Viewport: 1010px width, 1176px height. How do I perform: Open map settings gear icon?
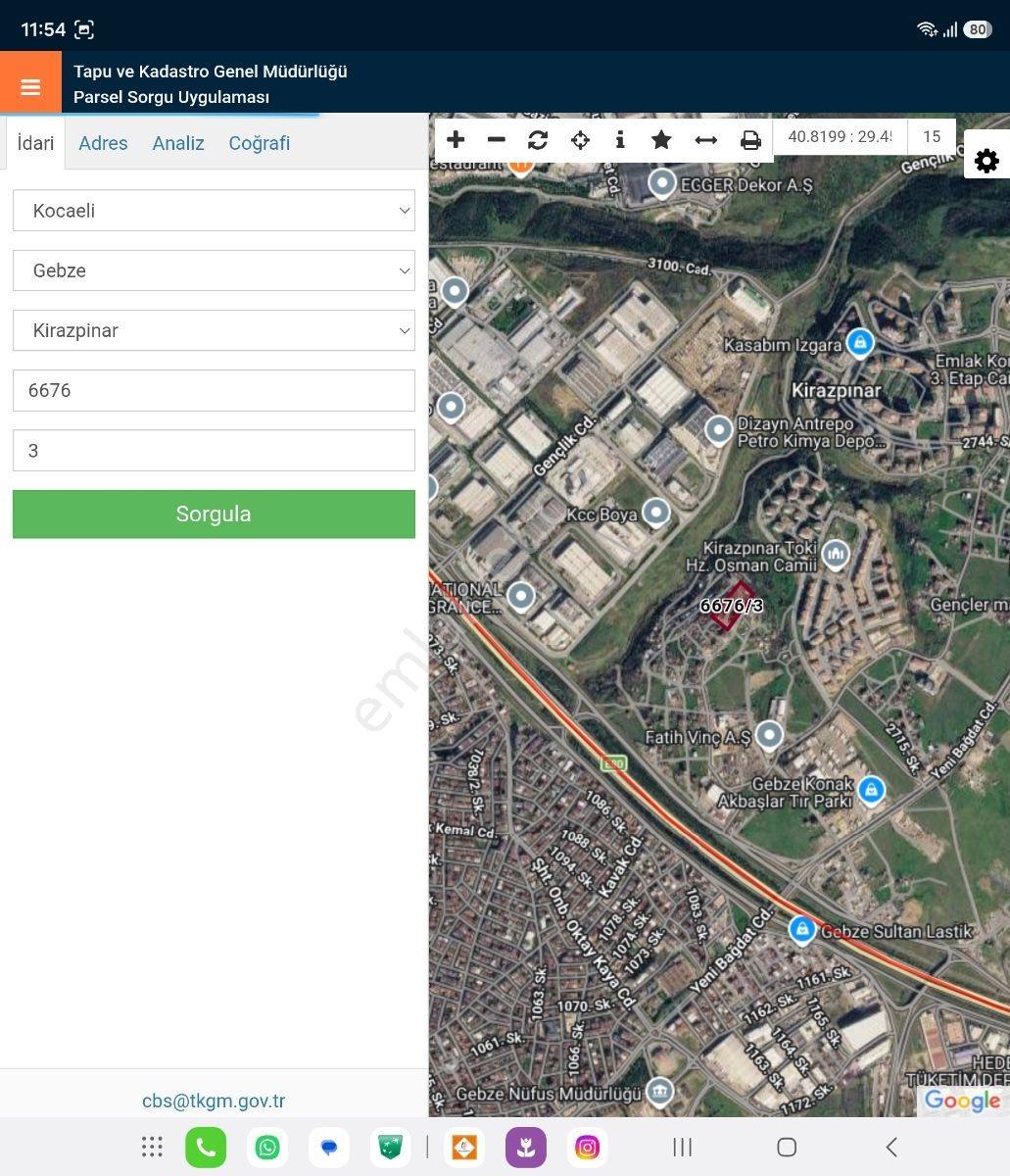pyautogui.click(x=986, y=160)
